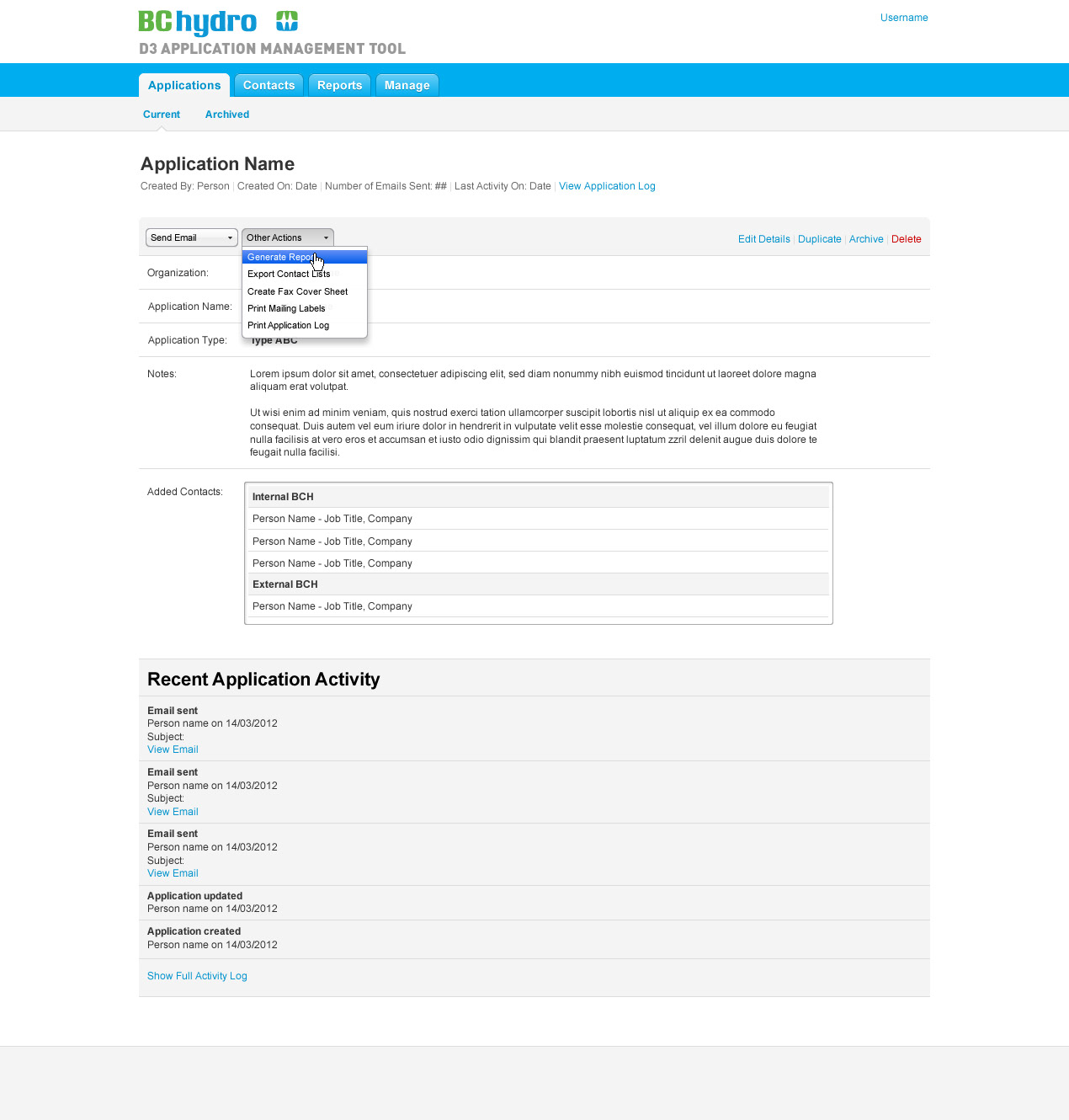Click the Edit Details link
The image size is (1069, 1120).
[x=764, y=239]
